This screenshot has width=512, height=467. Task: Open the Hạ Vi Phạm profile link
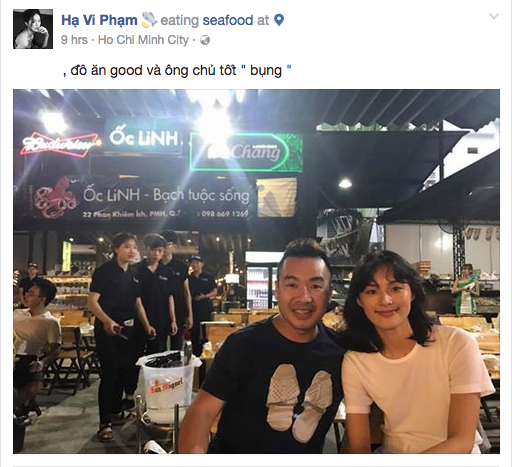(x=99, y=20)
